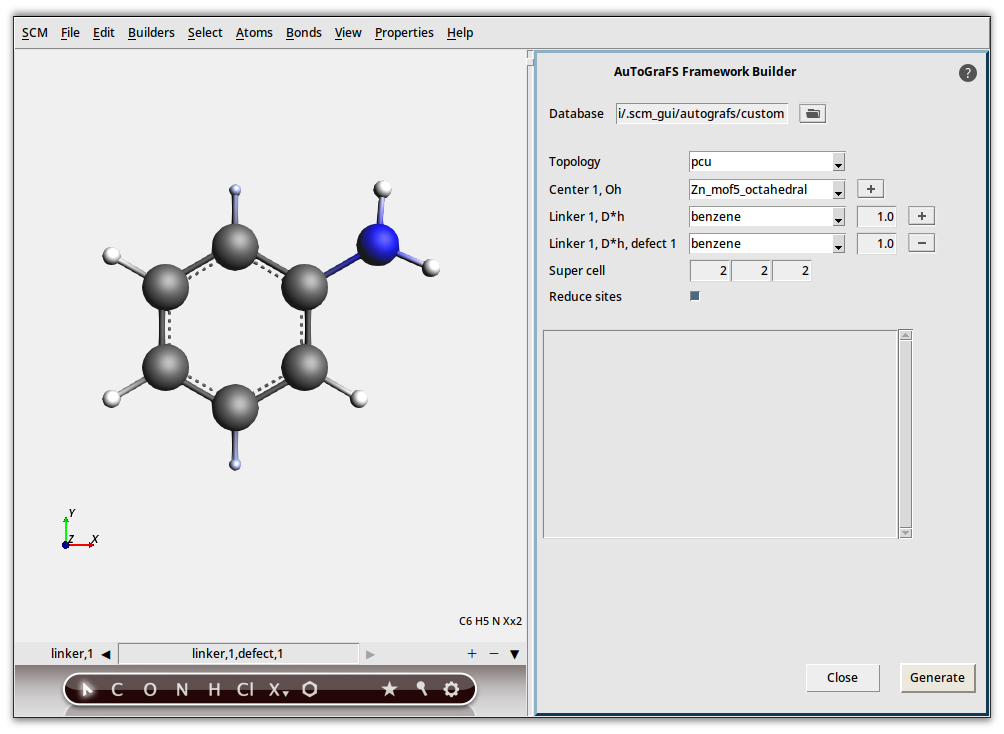Browse the Database with the folder icon

[x=812, y=113]
